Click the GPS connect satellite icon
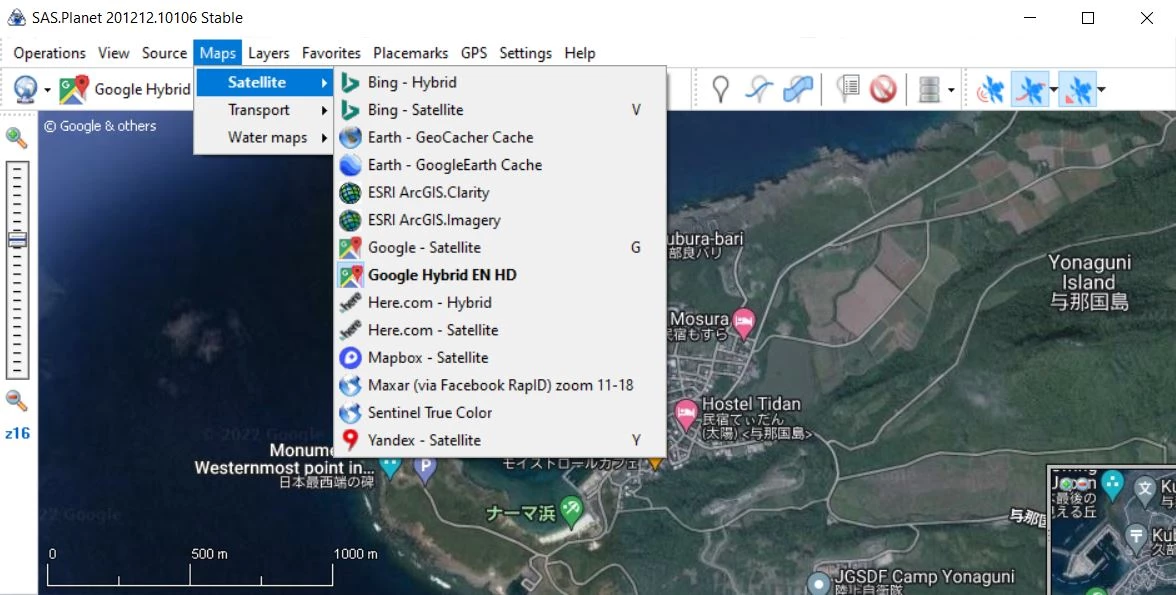The width and height of the screenshot is (1176, 595). [989, 90]
